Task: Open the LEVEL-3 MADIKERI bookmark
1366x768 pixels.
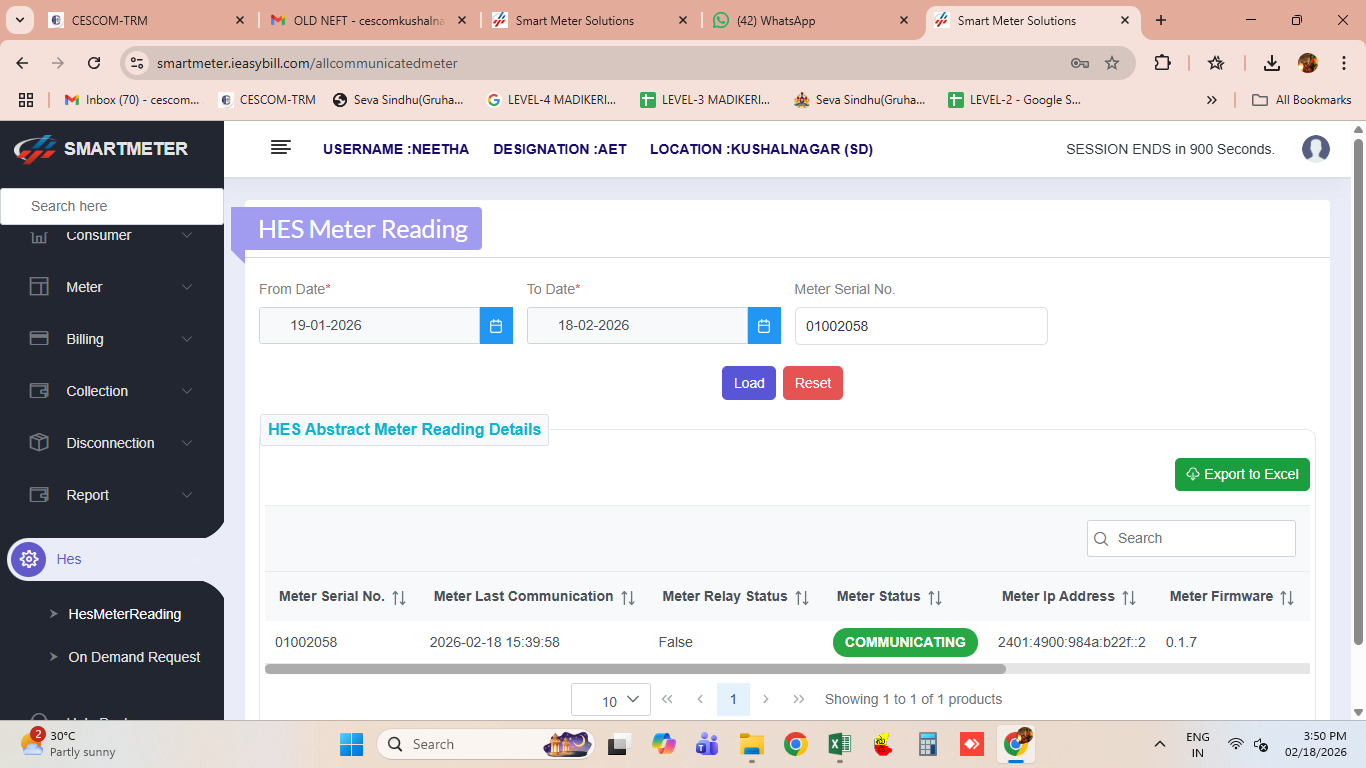Action: pyautogui.click(x=705, y=100)
